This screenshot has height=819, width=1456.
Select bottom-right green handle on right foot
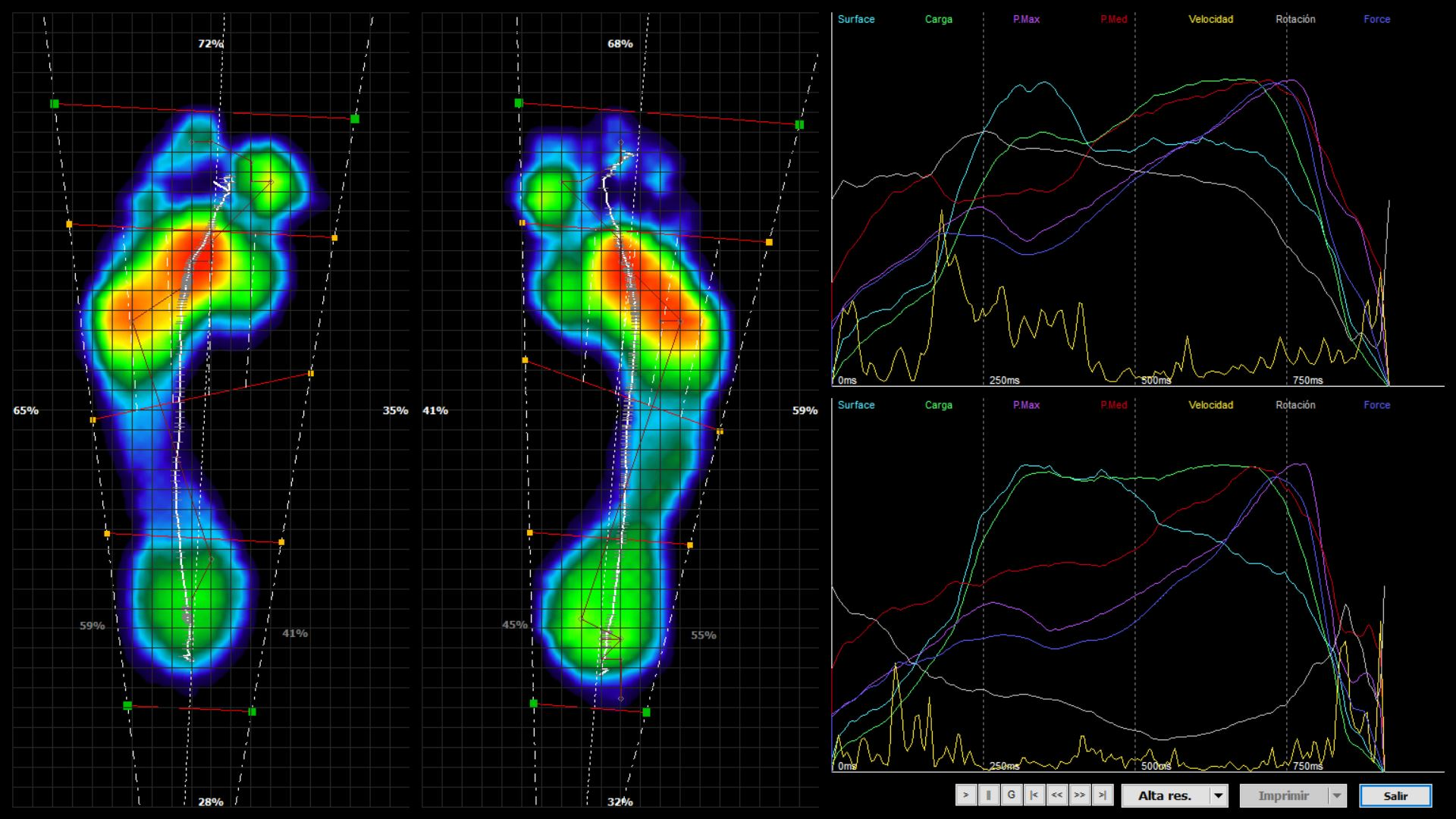pyautogui.click(x=646, y=712)
